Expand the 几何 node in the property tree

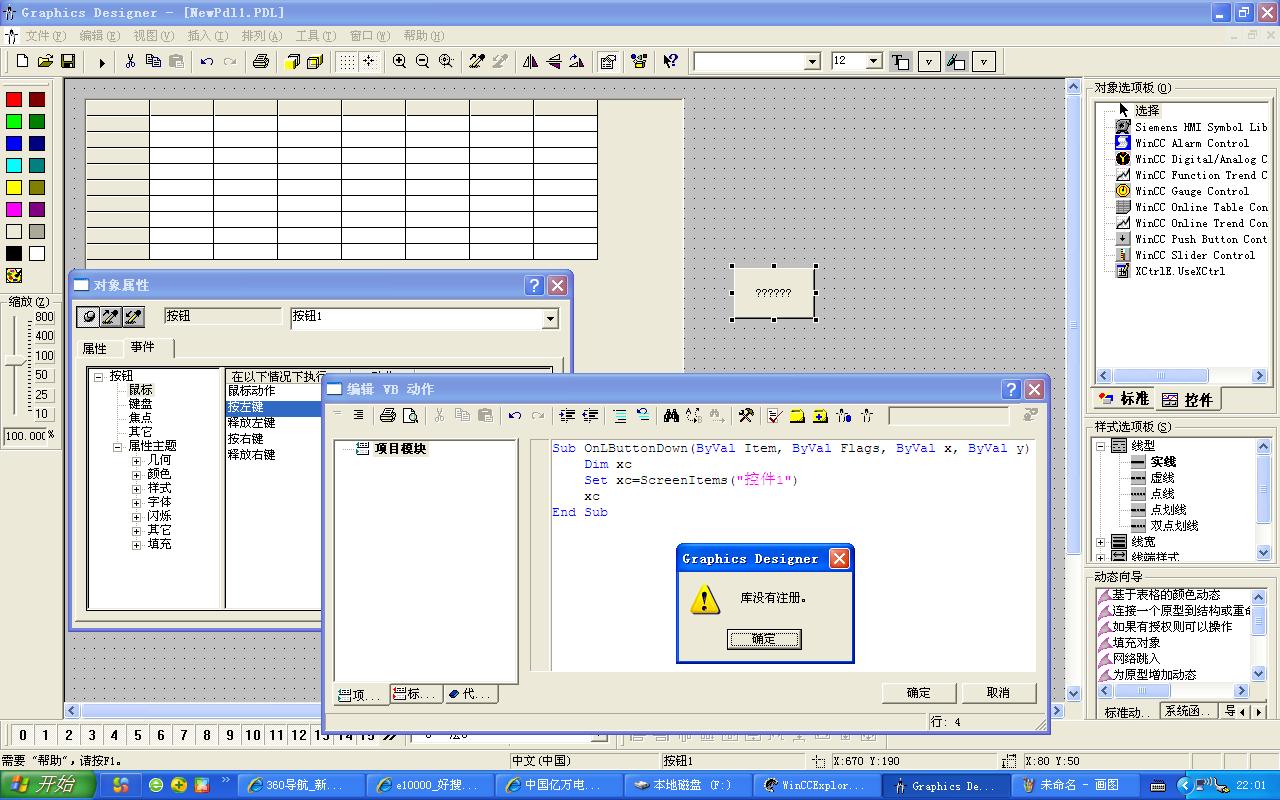pyautogui.click(x=136, y=460)
